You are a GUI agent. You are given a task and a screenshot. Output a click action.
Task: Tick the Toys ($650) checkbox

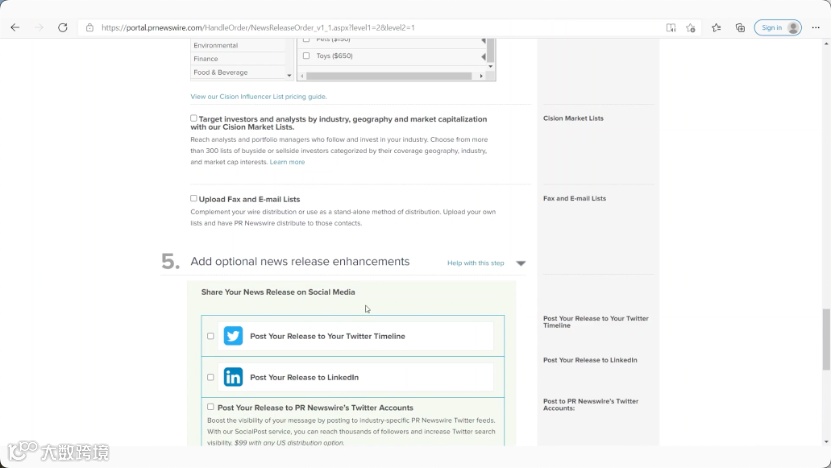click(306, 56)
